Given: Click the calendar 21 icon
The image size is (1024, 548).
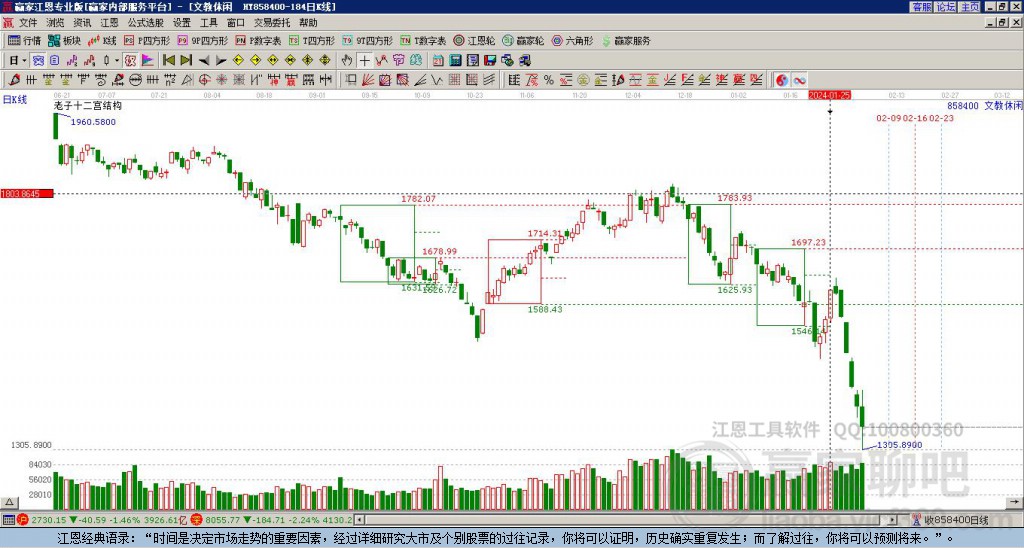Looking at the screenshot, I should [438, 61].
